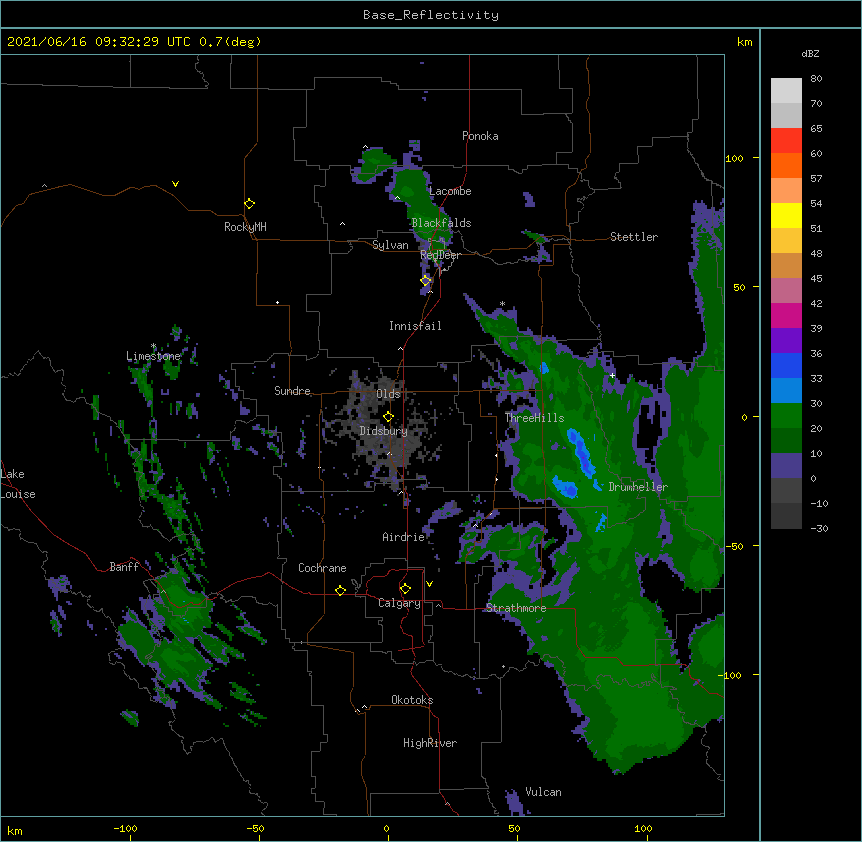Click the Calgary city label
Image resolution: width=862 pixels, height=842 pixels.
tap(399, 603)
